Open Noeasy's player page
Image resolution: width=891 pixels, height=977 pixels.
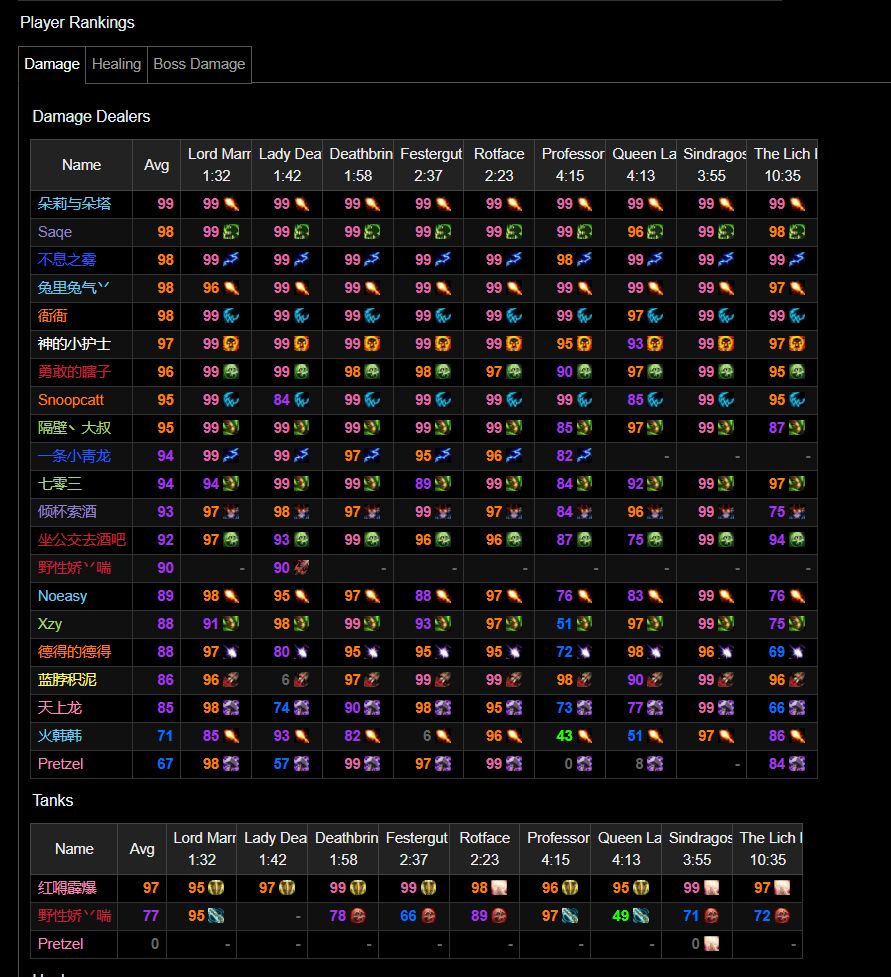(x=63, y=596)
